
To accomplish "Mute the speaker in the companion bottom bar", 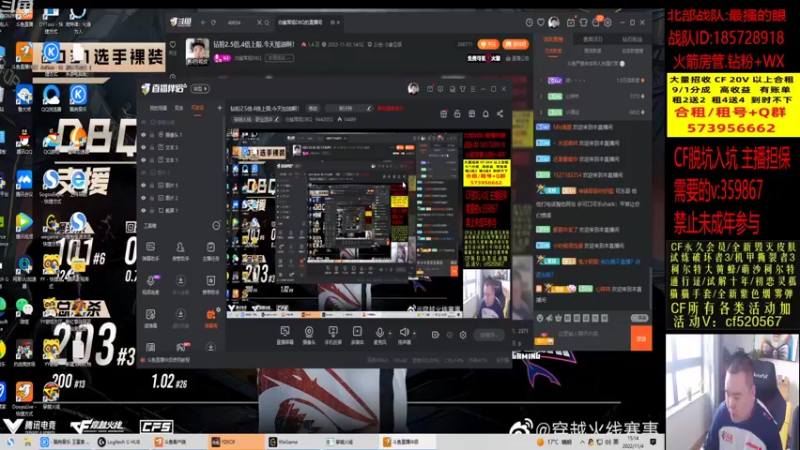I will 404,333.
